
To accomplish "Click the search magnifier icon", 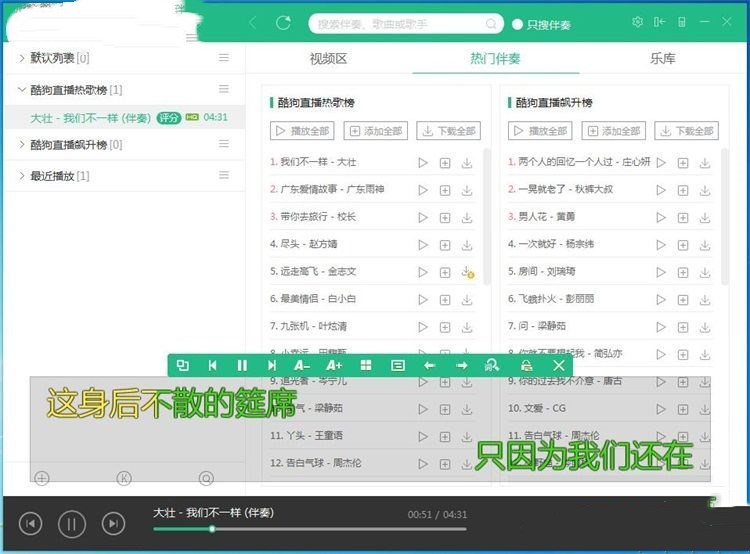I will pos(491,23).
